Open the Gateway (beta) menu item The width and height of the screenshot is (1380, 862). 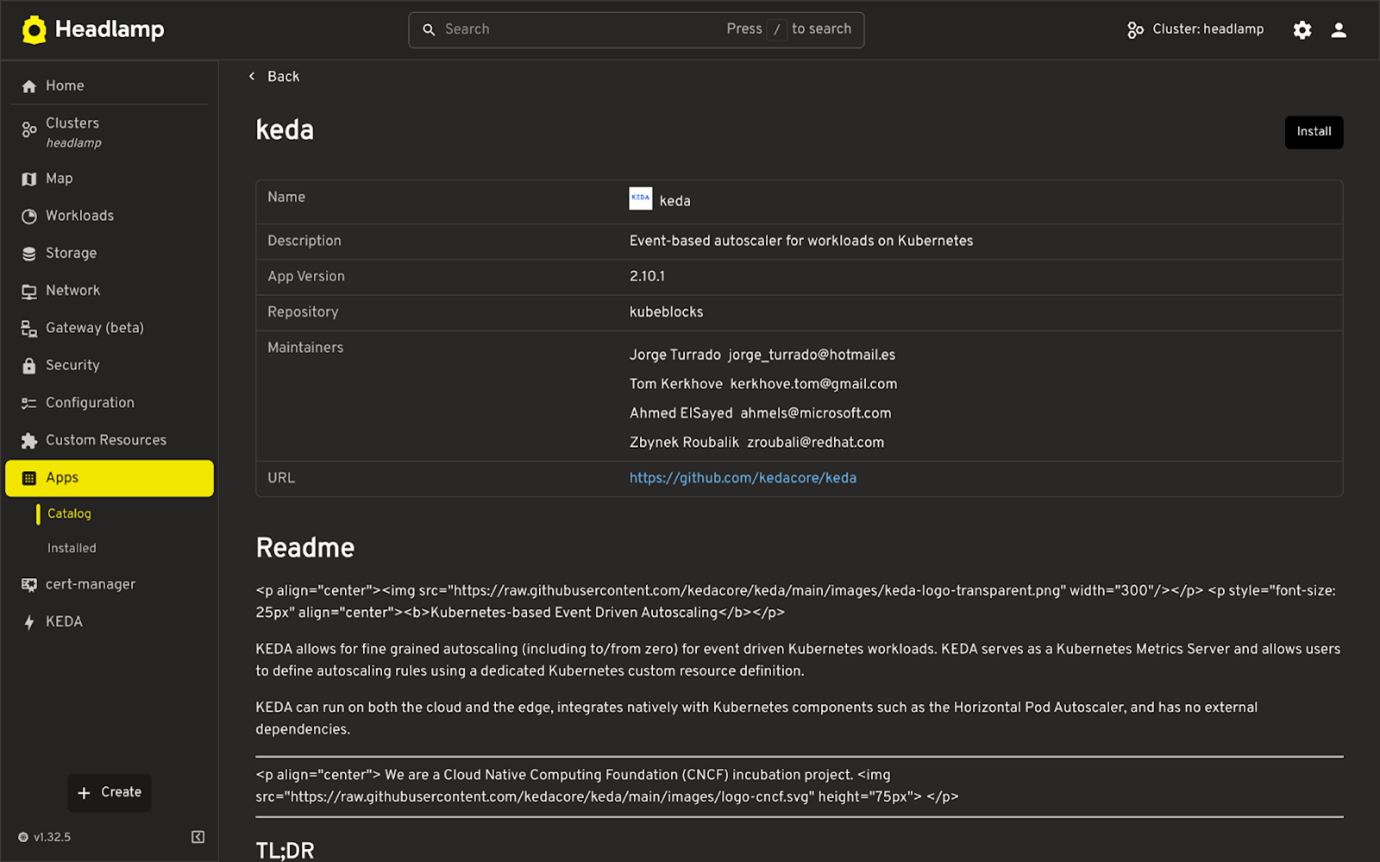[95, 328]
